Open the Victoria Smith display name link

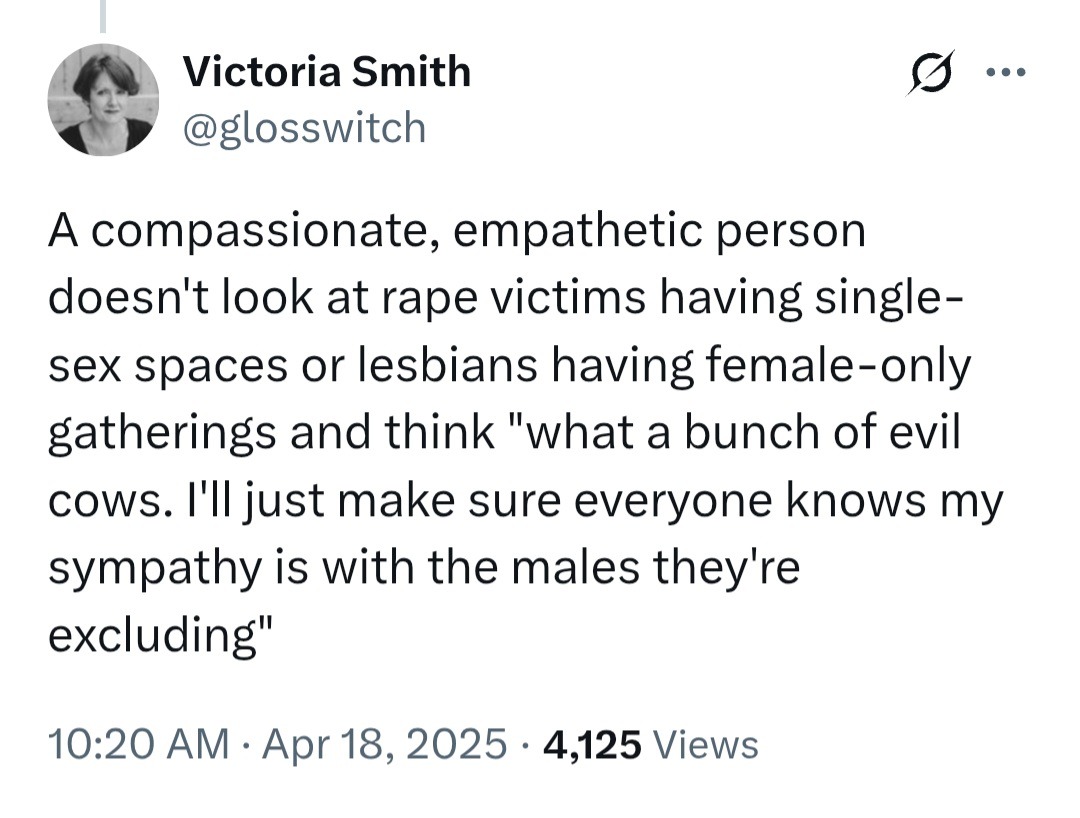click(327, 72)
